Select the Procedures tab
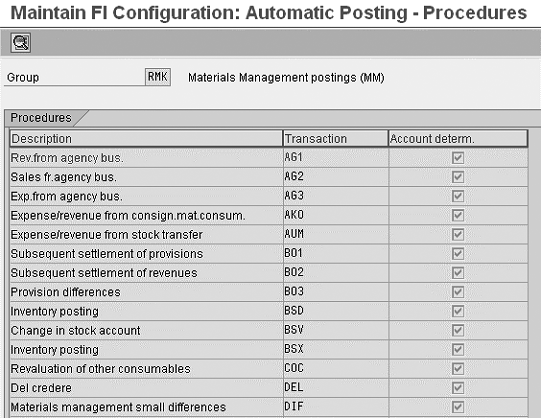The image size is (541, 418). pyautogui.click(x=41, y=118)
